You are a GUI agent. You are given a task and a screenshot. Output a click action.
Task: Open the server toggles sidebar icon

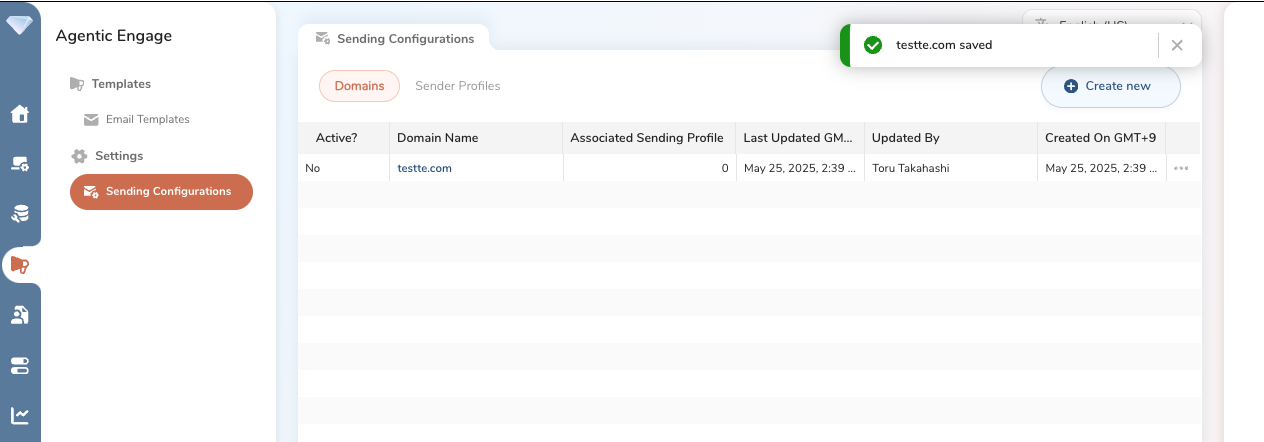pos(20,366)
